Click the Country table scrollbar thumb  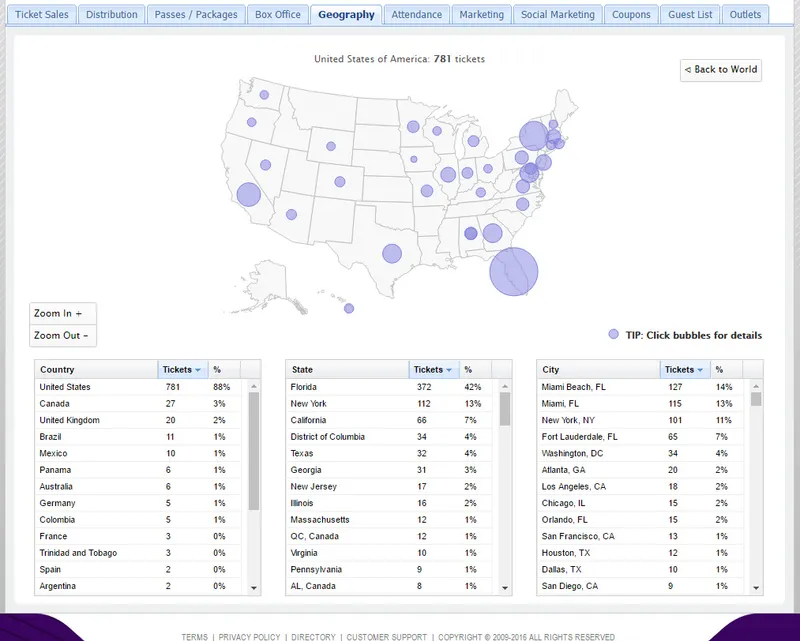[254, 451]
